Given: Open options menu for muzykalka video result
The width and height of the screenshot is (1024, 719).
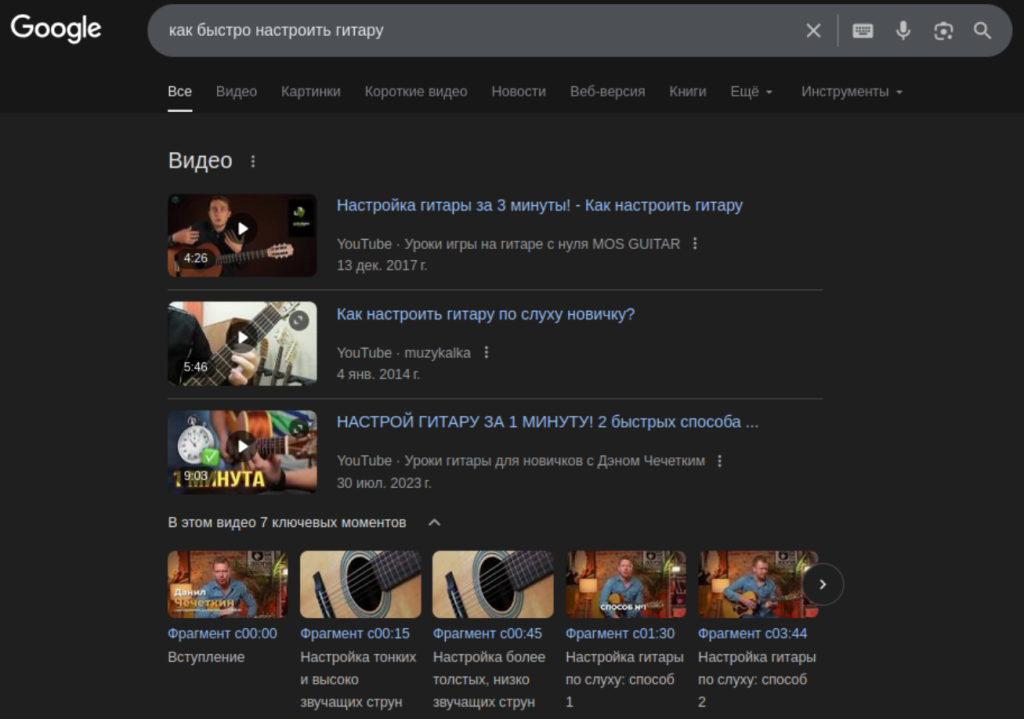Looking at the screenshot, I should (x=486, y=353).
